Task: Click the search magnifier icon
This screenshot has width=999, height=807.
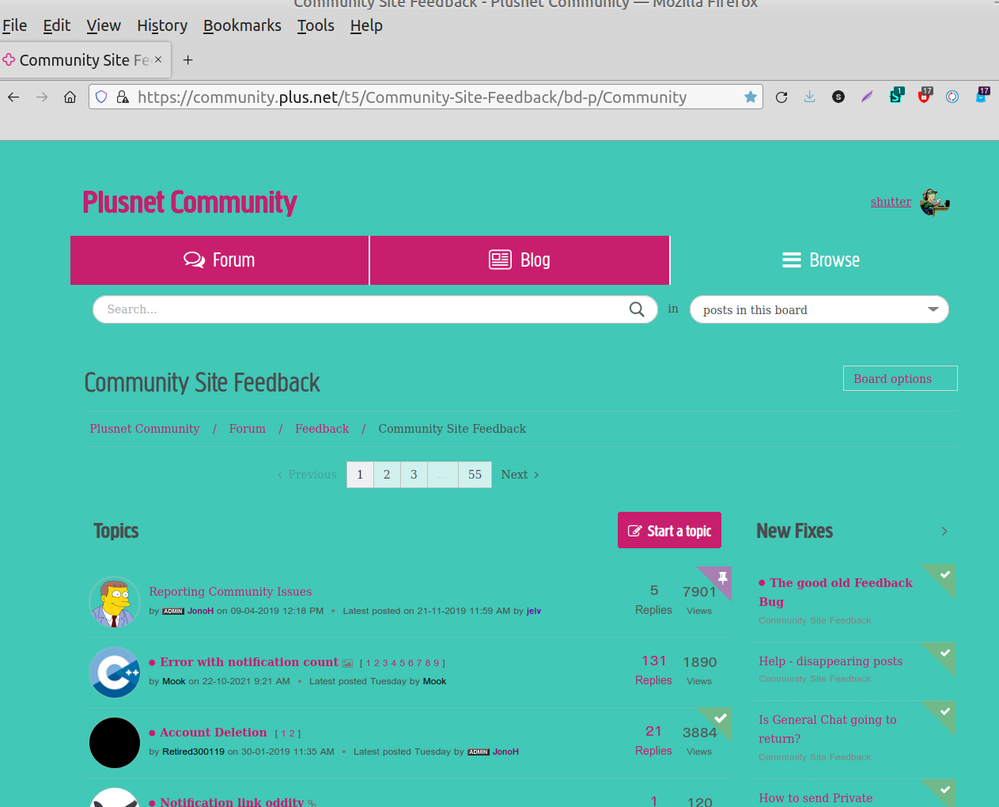Action: 637,309
